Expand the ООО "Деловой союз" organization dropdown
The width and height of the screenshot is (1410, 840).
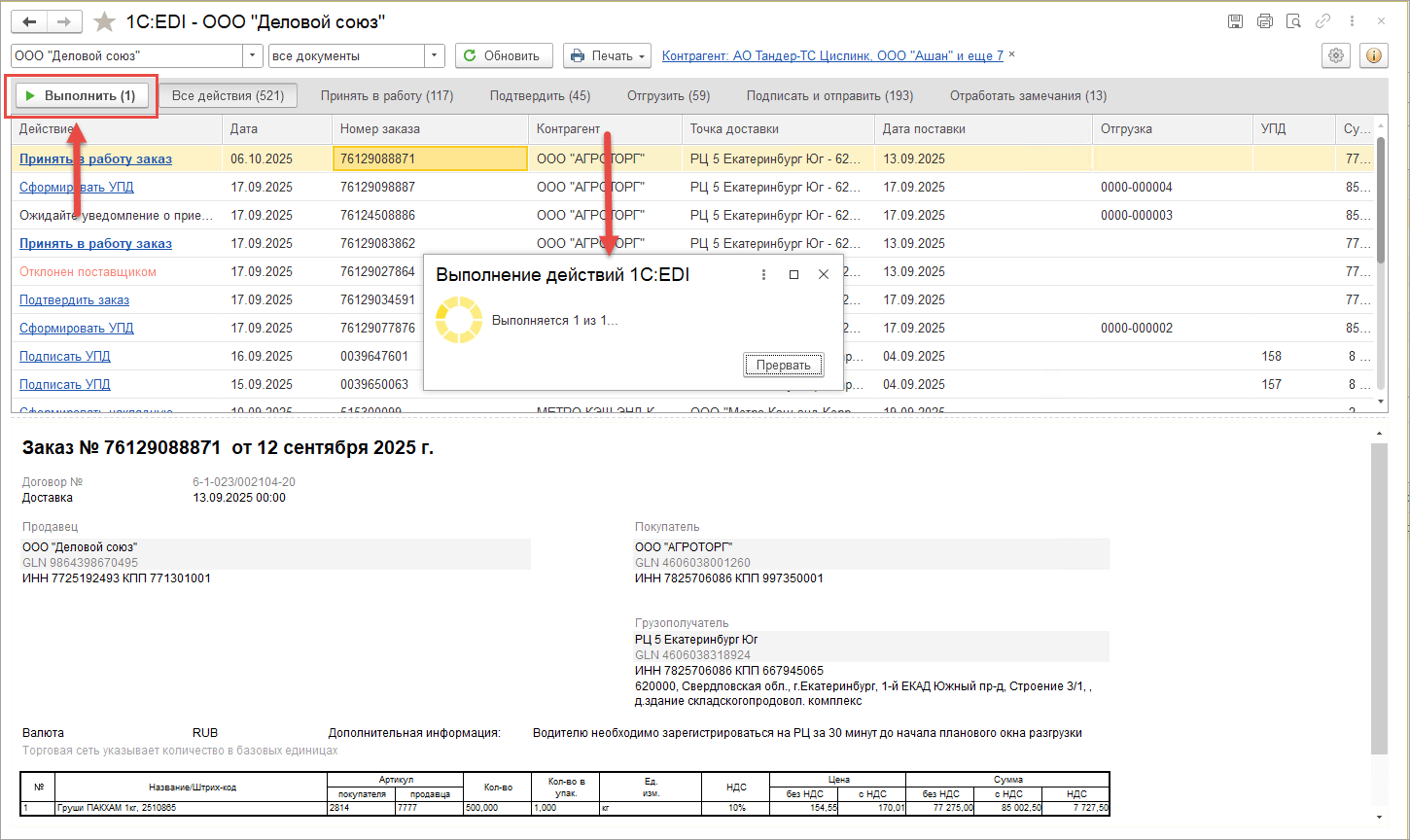[x=252, y=56]
